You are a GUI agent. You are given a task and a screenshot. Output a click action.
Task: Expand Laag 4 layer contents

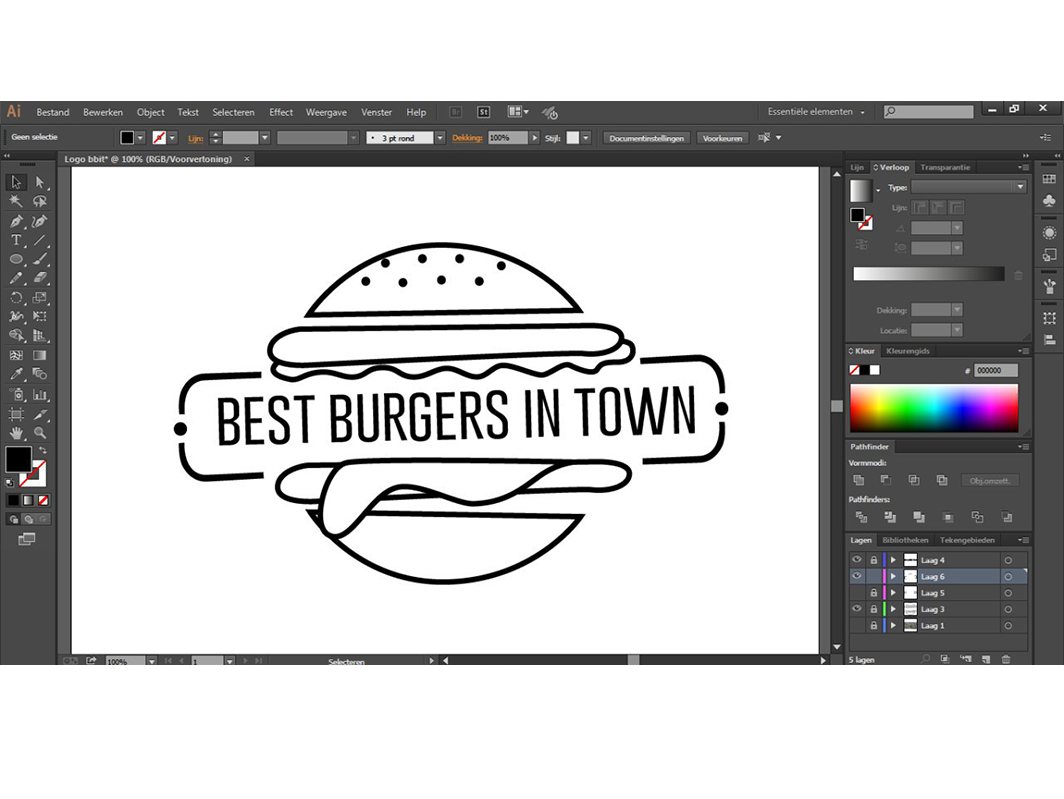pyautogui.click(x=894, y=560)
